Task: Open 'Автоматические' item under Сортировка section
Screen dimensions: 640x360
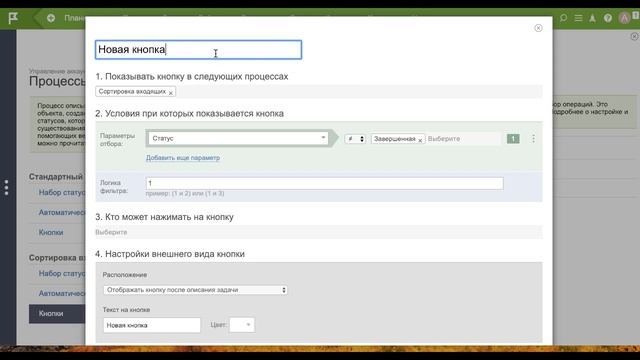Action: pos(62,293)
